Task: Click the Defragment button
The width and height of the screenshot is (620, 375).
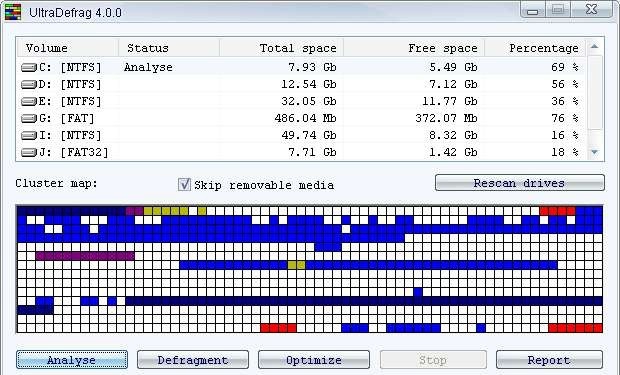Action: point(193,360)
